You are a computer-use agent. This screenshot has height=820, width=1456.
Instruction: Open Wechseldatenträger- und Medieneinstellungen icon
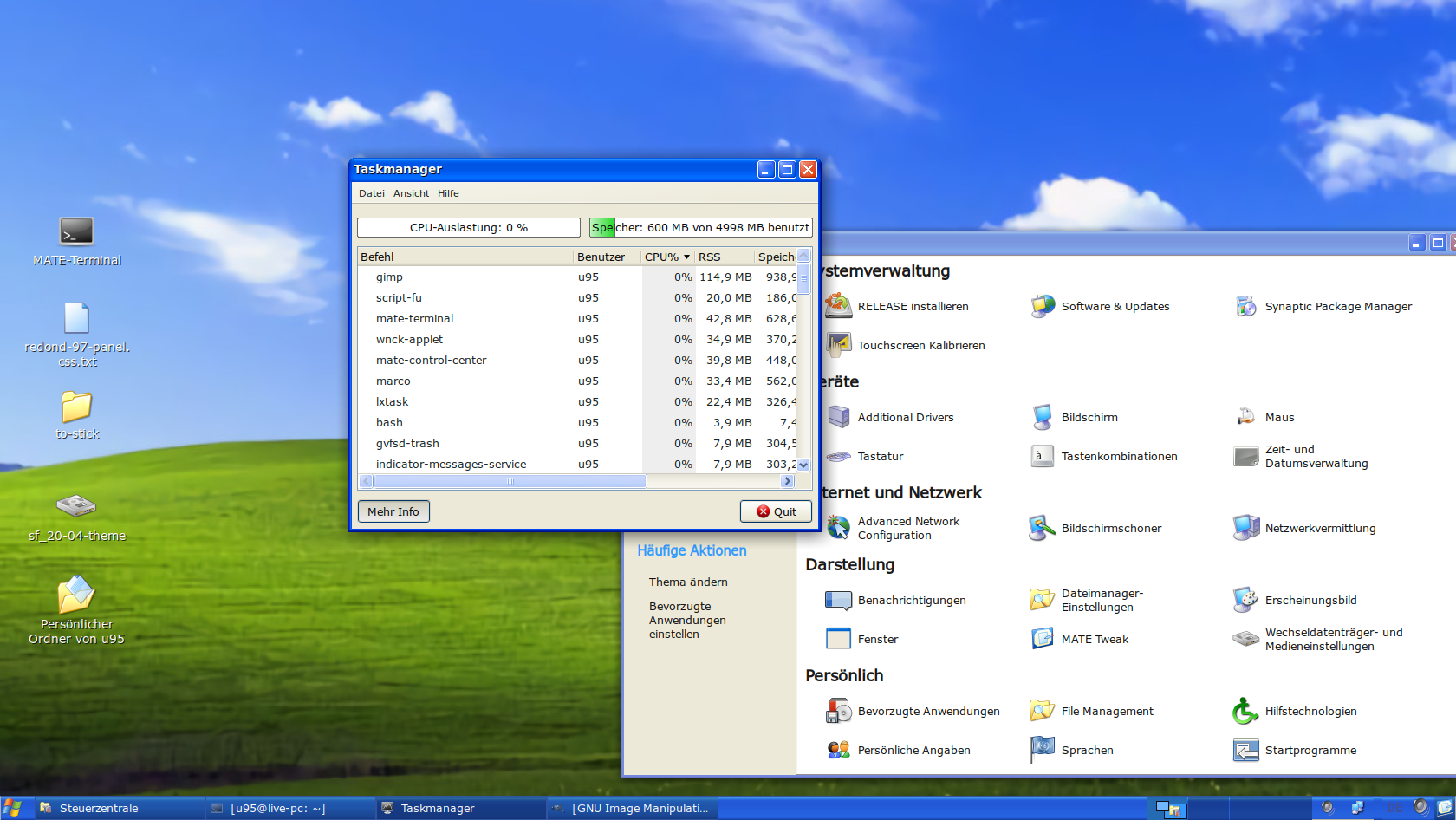point(1246,639)
